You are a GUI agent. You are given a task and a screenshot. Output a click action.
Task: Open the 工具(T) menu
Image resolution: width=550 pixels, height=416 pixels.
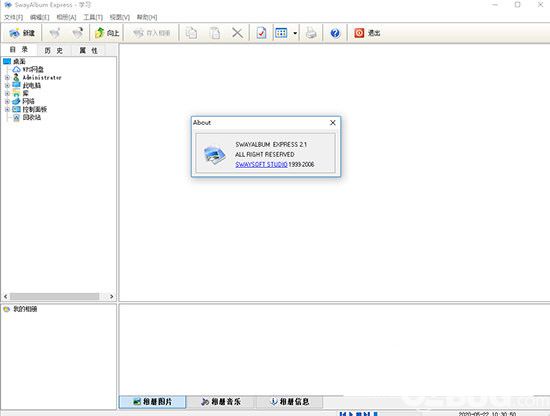[93, 17]
